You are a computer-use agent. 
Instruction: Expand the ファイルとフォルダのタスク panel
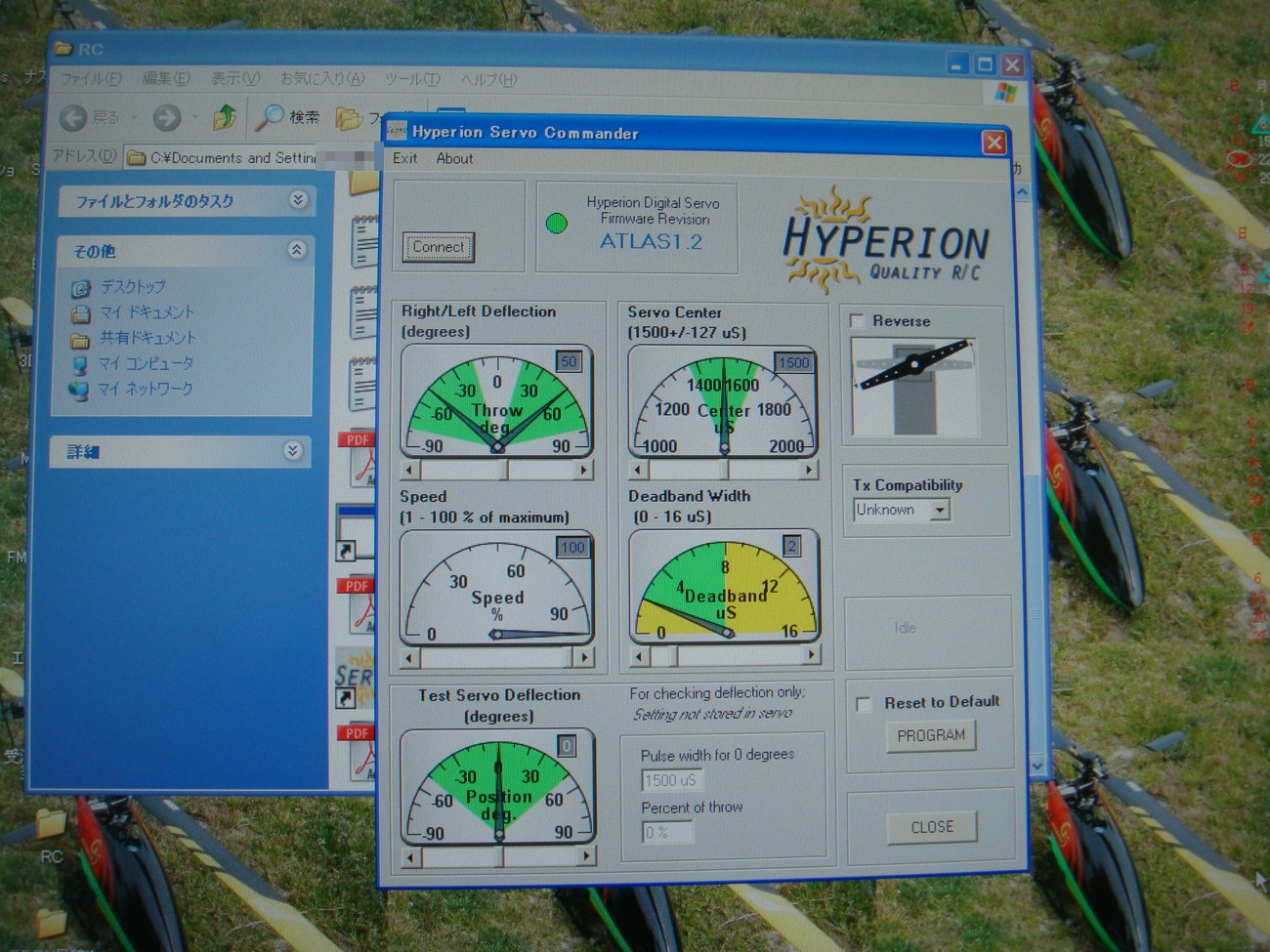point(298,200)
